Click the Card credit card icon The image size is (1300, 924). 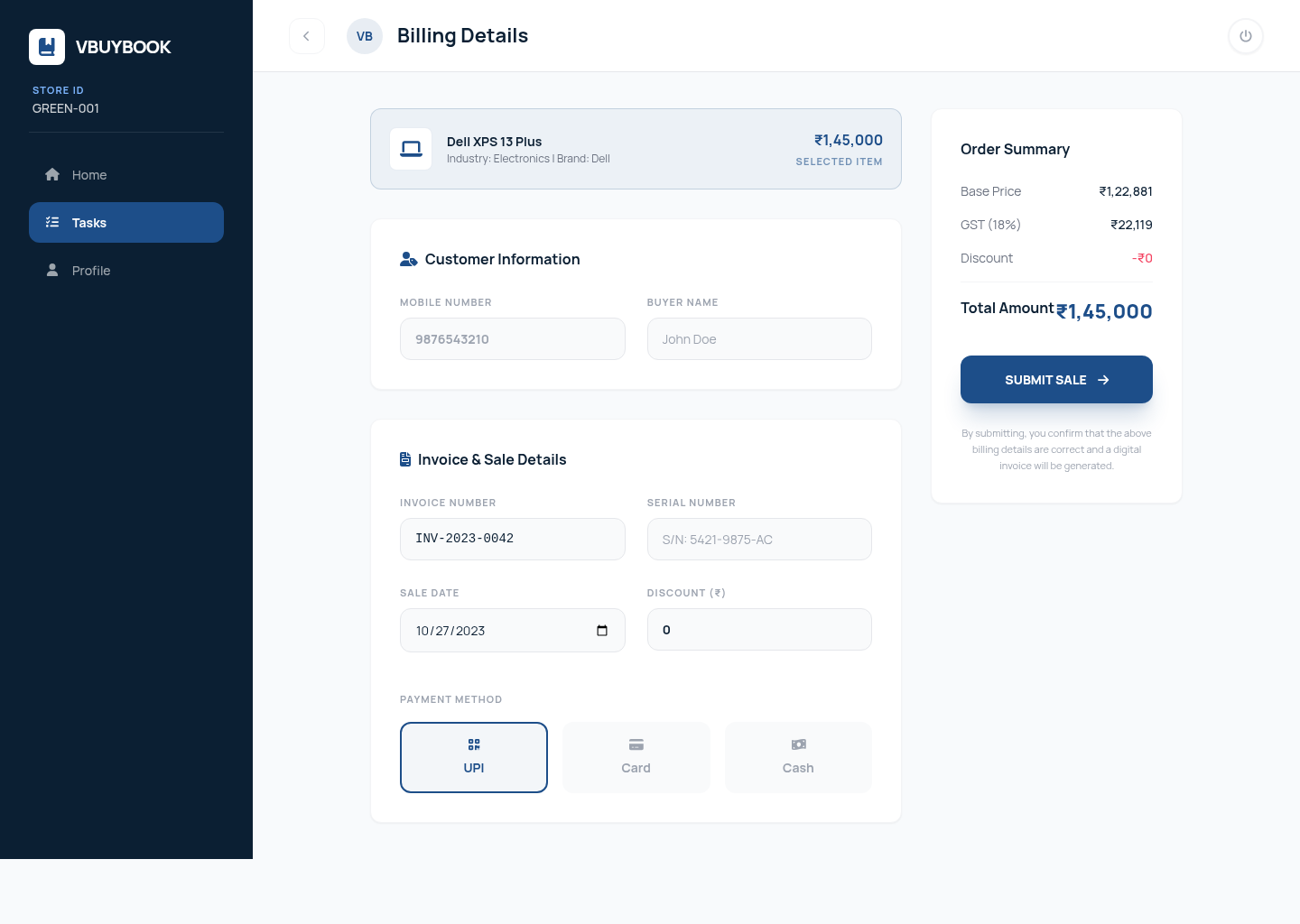click(636, 744)
